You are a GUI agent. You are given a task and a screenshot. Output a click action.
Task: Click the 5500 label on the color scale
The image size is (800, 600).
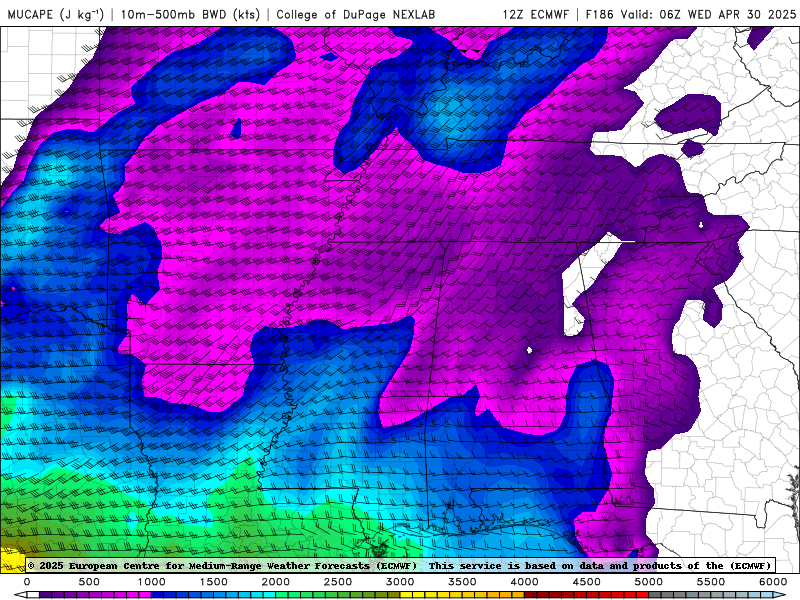[711, 582]
